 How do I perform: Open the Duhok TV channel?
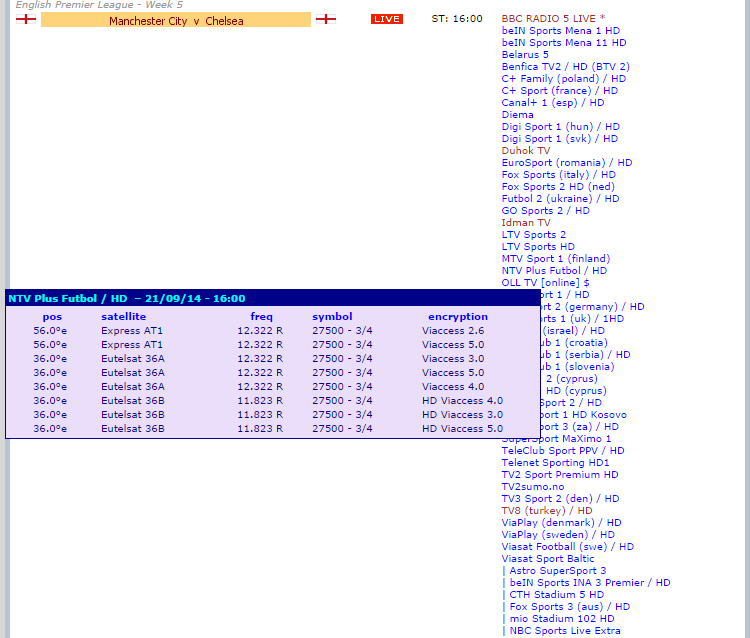tap(526, 150)
